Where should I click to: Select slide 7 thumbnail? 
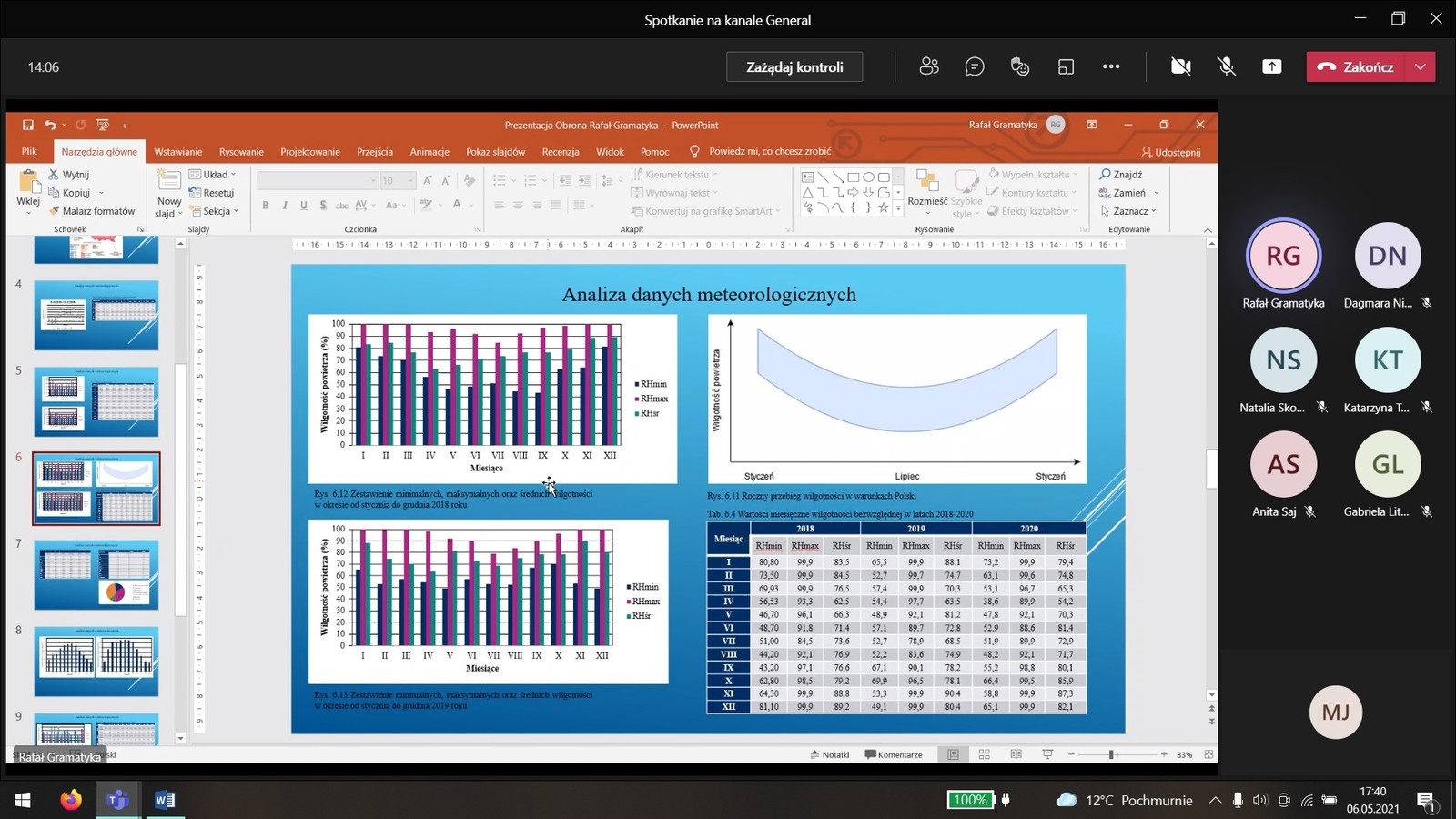[x=96, y=574]
